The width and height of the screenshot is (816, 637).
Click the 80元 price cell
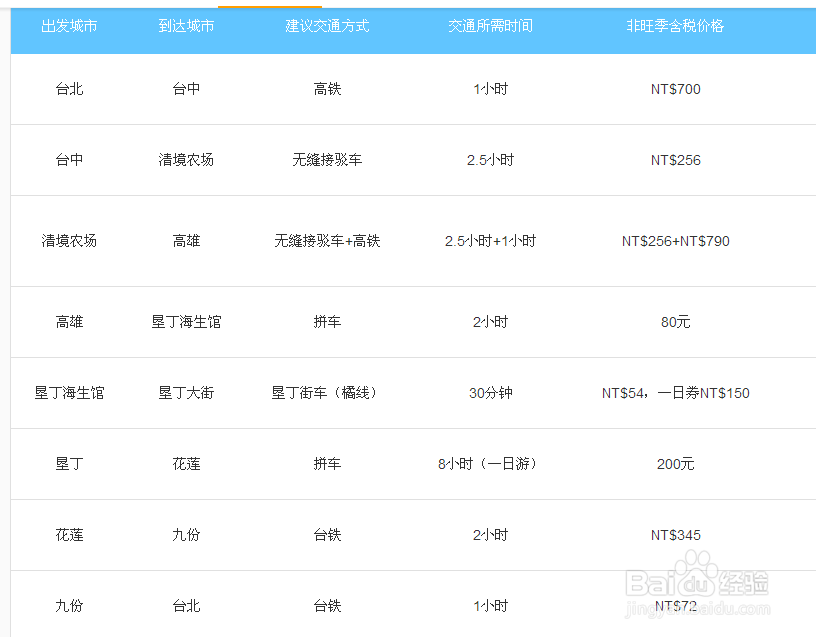pyautogui.click(x=675, y=322)
